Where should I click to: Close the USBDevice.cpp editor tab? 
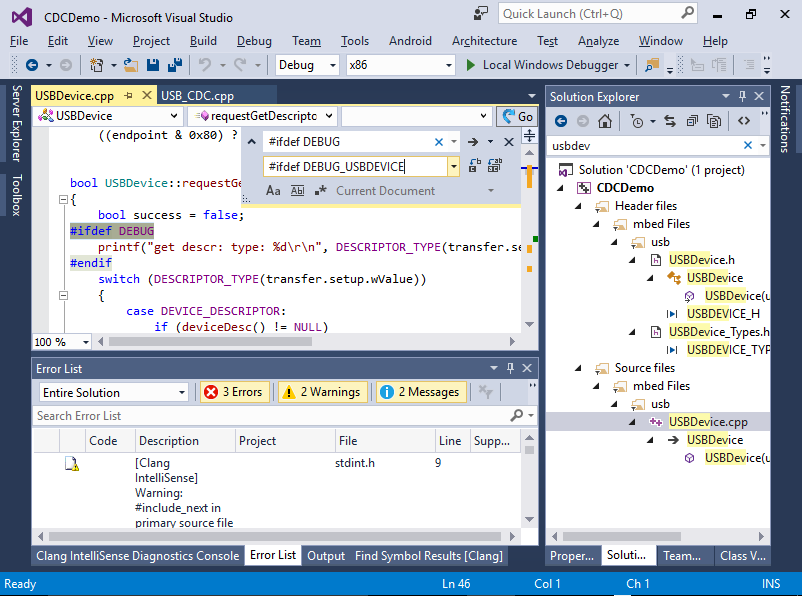coord(147,95)
